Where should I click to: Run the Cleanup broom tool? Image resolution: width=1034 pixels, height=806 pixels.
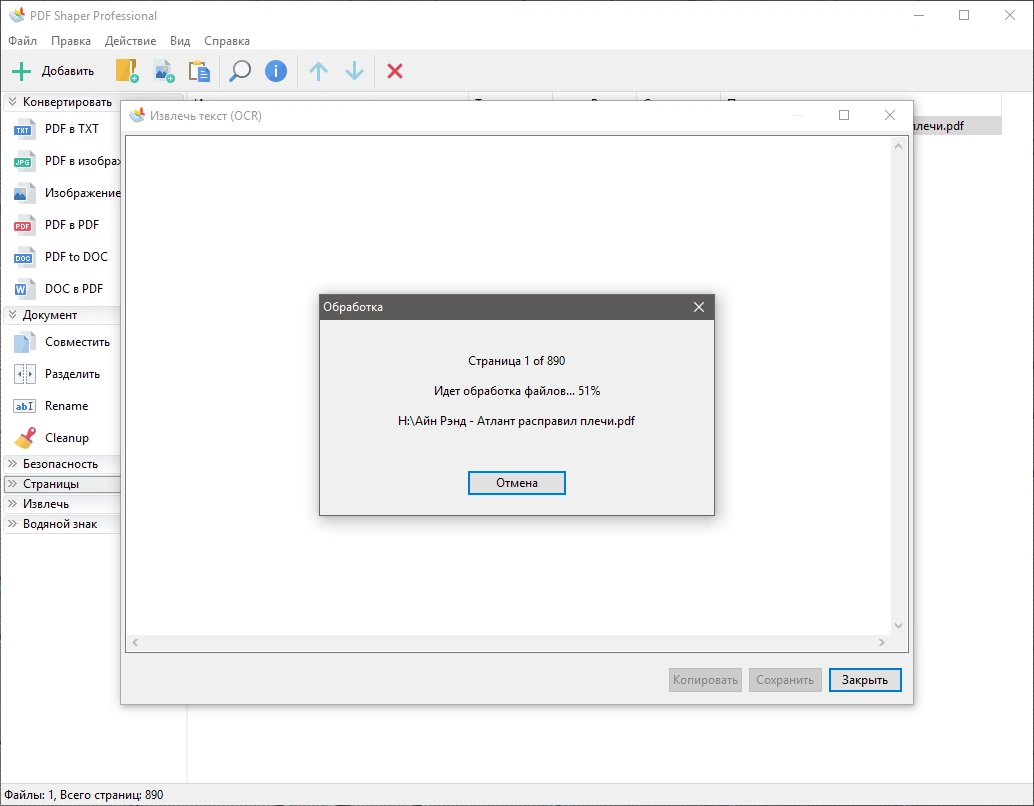[x=25, y=438]
